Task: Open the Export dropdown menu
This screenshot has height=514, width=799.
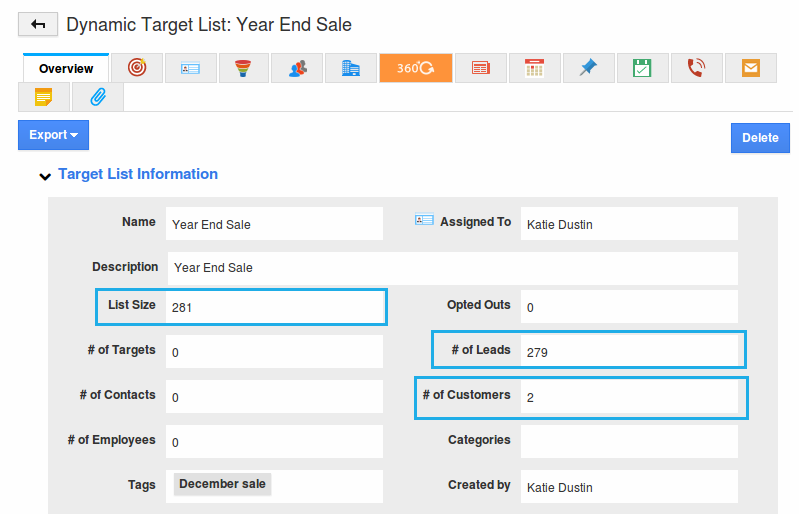Action: [53, 135]
